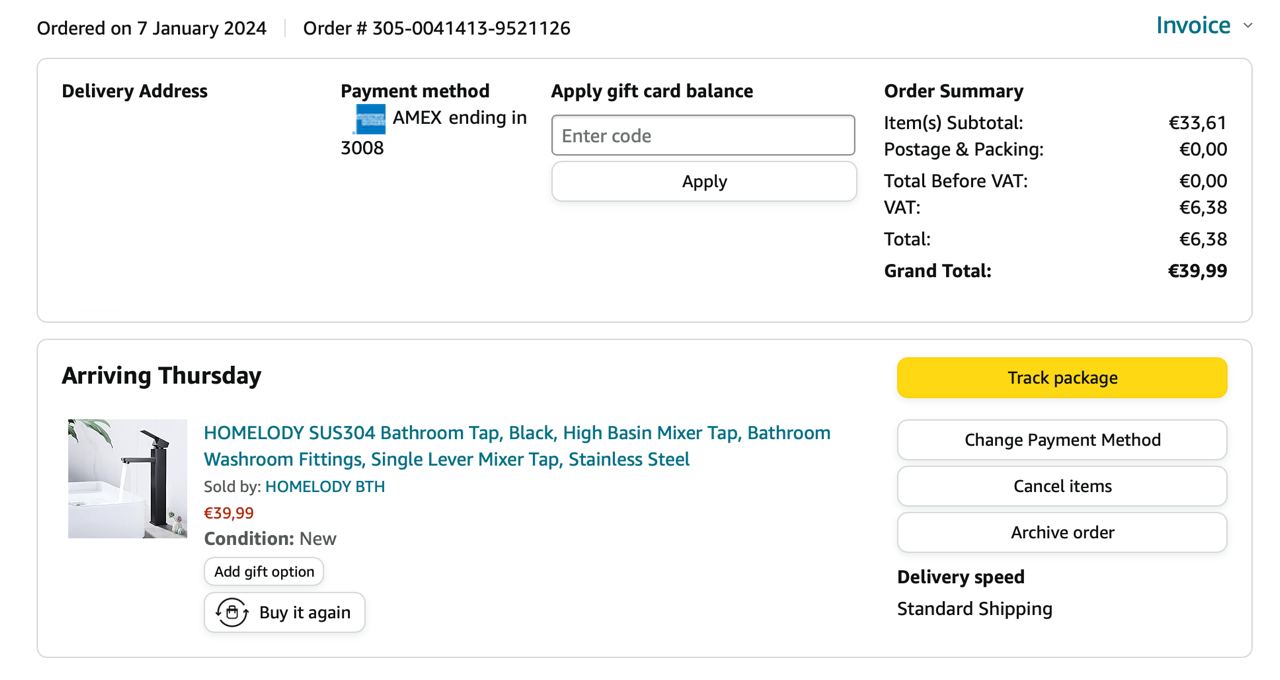Archive this order

coord(1061,532)
